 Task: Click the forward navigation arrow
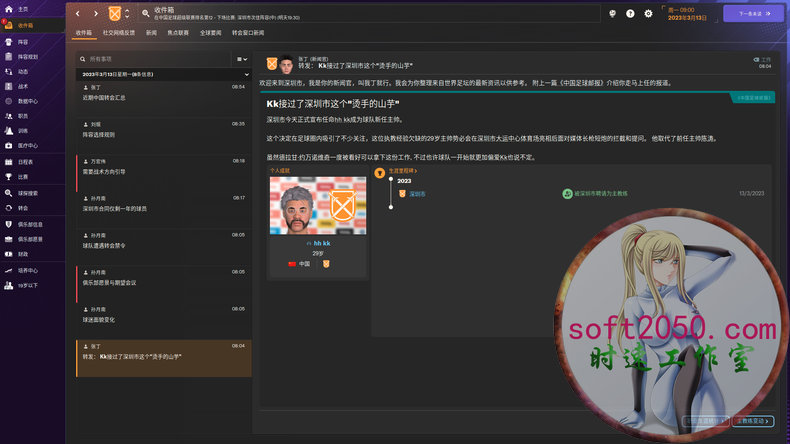coord(95,14)
